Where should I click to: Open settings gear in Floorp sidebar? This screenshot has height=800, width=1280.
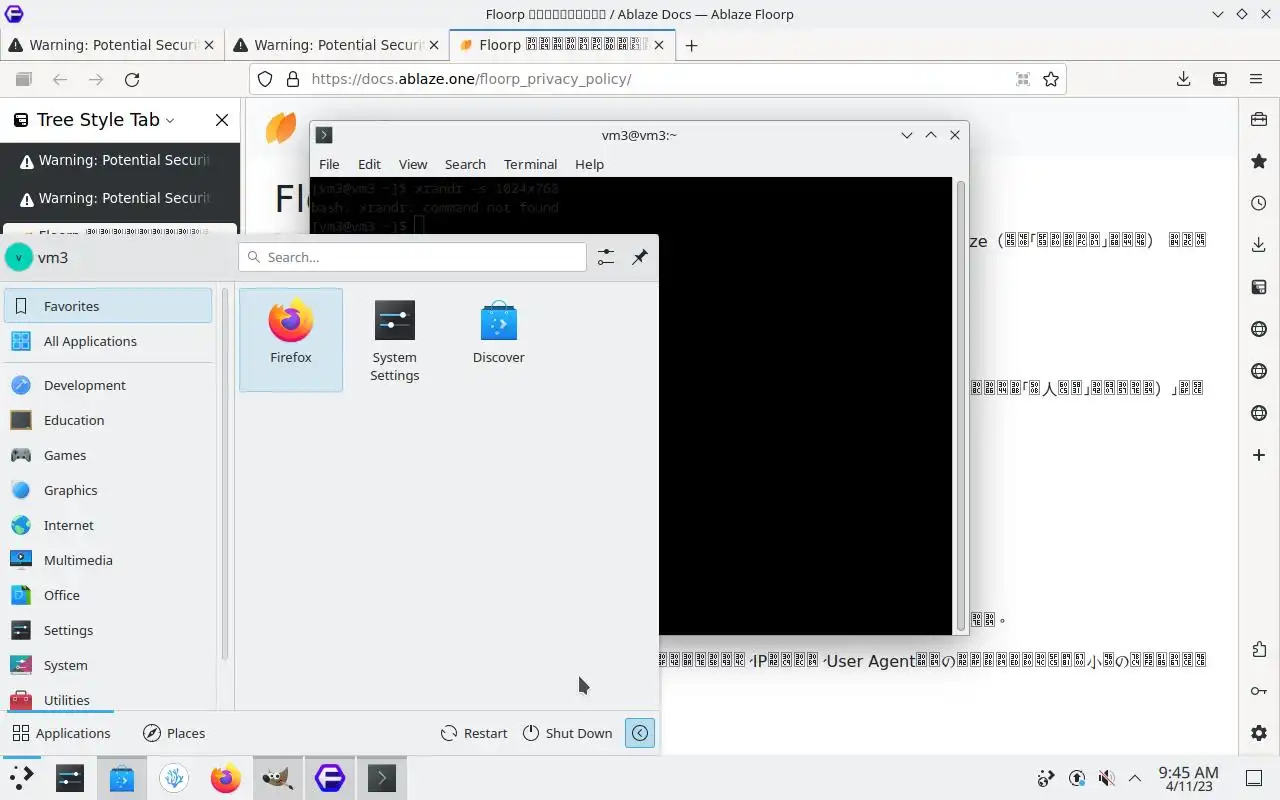[x=1259, y=733]
